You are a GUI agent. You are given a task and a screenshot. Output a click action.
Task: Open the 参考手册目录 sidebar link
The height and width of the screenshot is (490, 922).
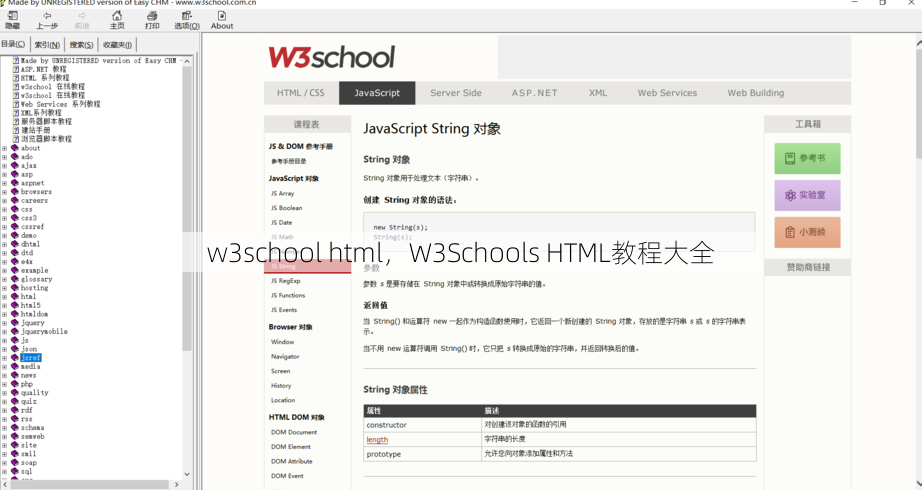pyautogui.click(x=289, y=161)
